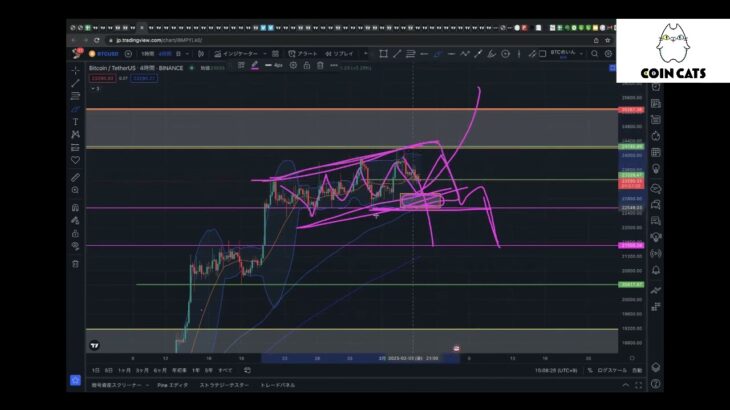The image size is (730, 410).
Task: Set date range to すべて
Action: [225, 370]
